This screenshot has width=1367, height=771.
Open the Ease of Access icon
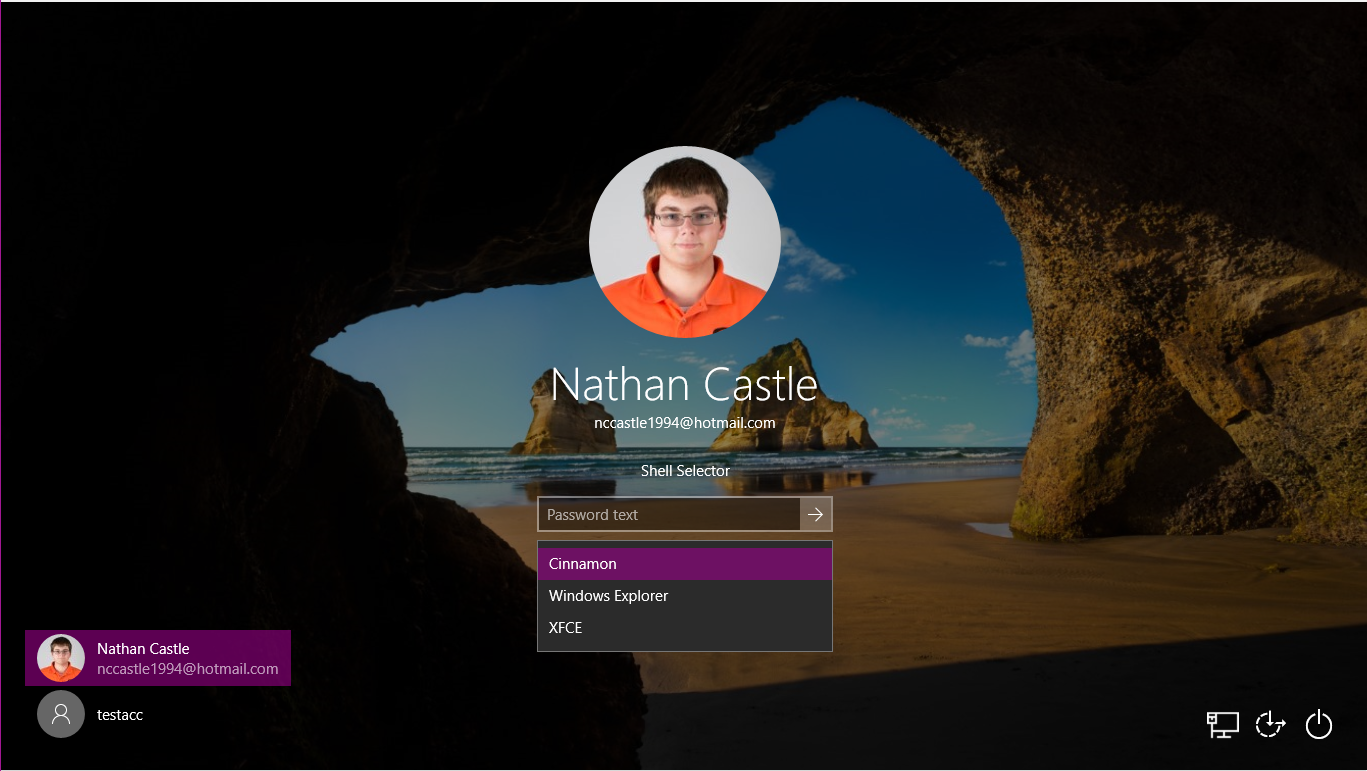(x=1270, y=724)
